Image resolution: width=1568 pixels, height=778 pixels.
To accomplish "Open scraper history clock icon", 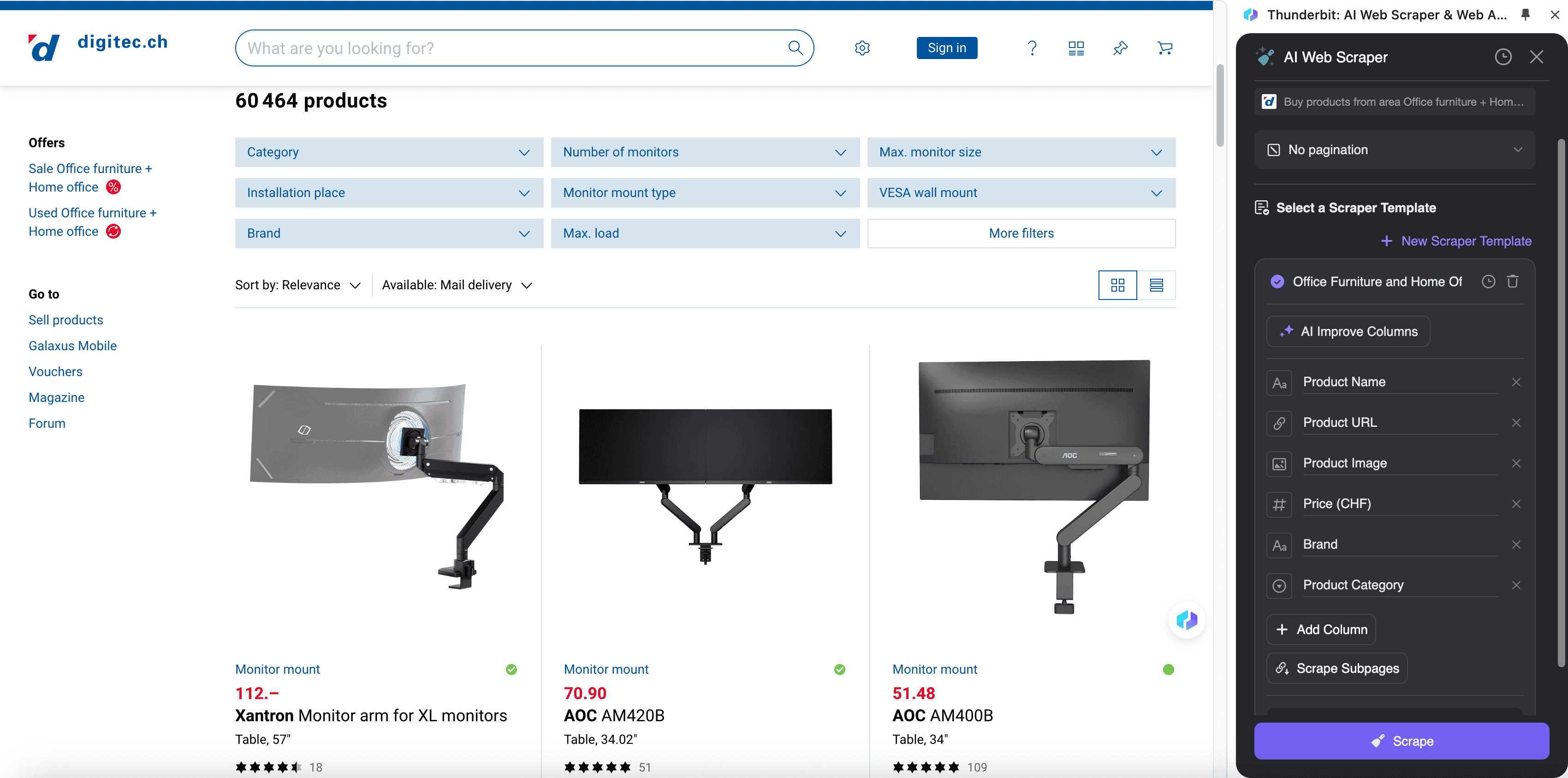I will click(x=1503, y=57).
